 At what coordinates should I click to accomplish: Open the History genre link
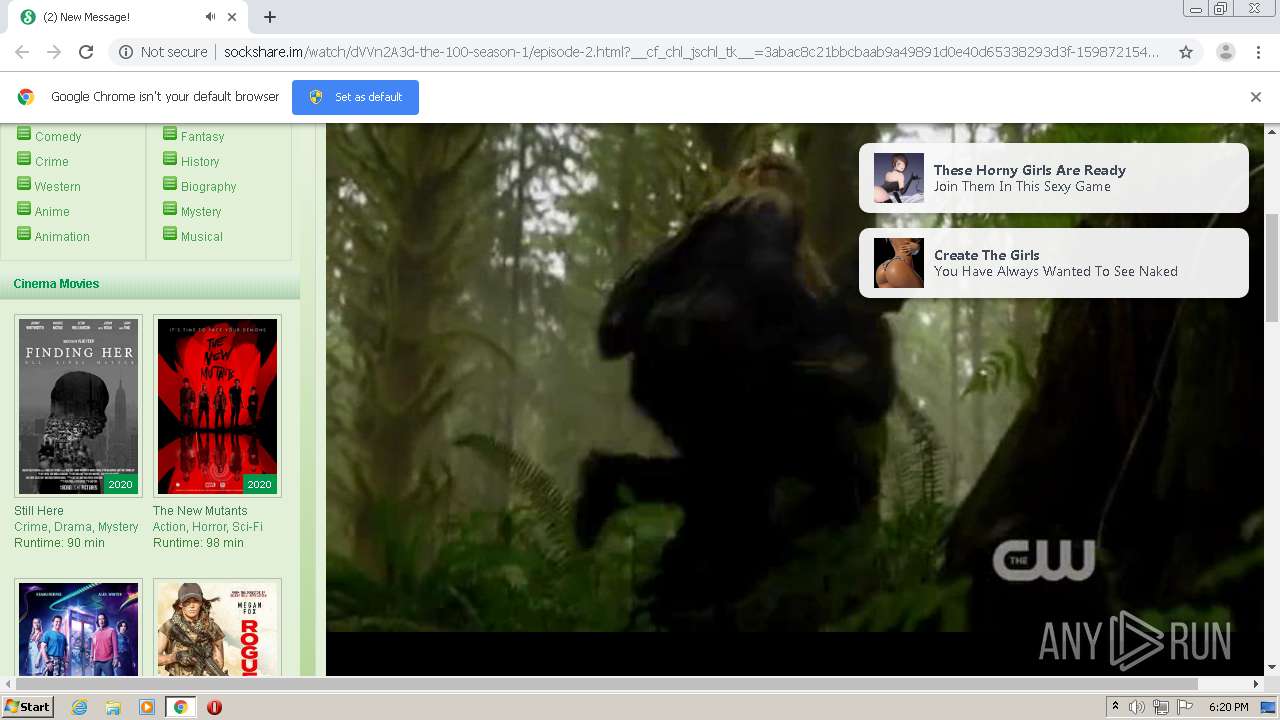(x=200, y=162)
